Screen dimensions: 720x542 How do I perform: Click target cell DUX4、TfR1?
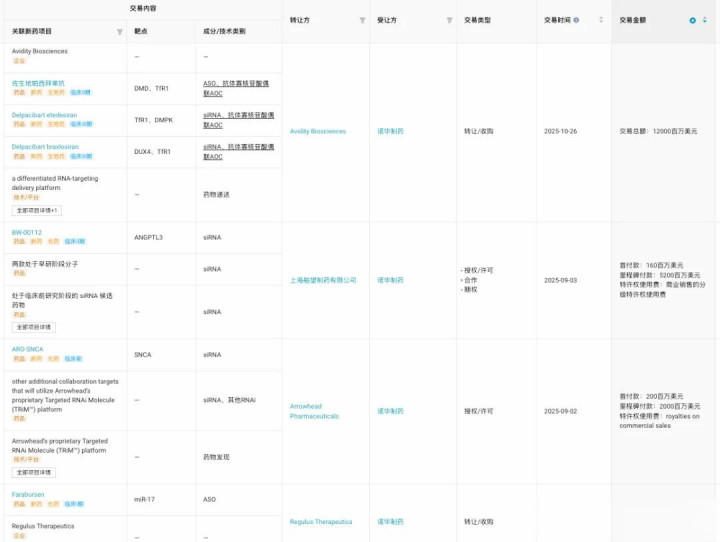pos(152,152)
